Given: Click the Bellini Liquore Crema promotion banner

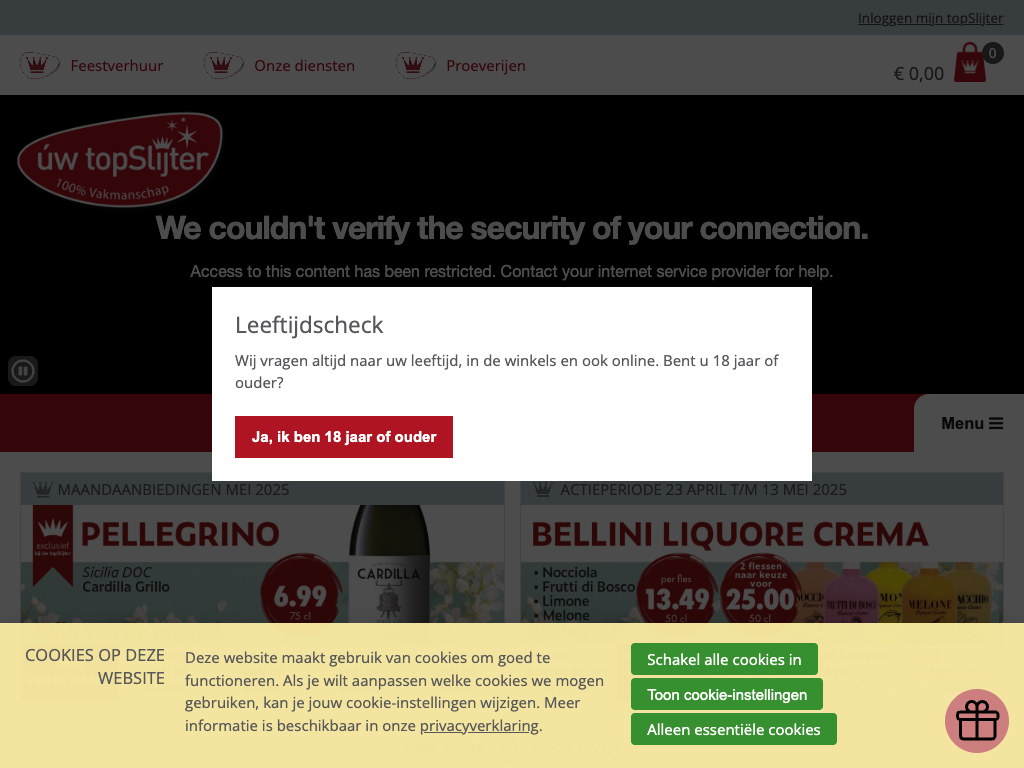Looking at the screenshot, I should [761, 564].
